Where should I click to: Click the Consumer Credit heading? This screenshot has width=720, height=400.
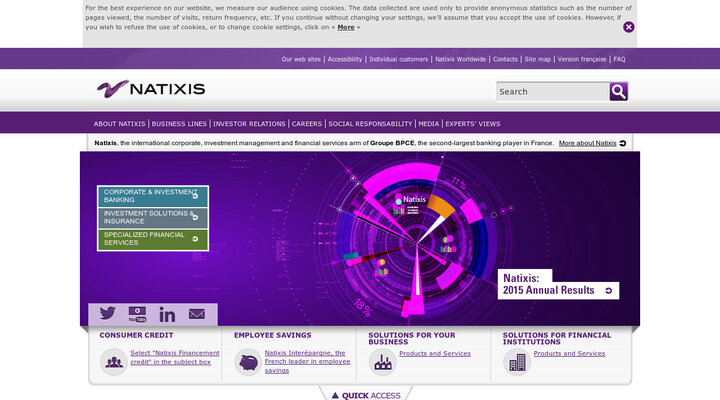[136, 335]
